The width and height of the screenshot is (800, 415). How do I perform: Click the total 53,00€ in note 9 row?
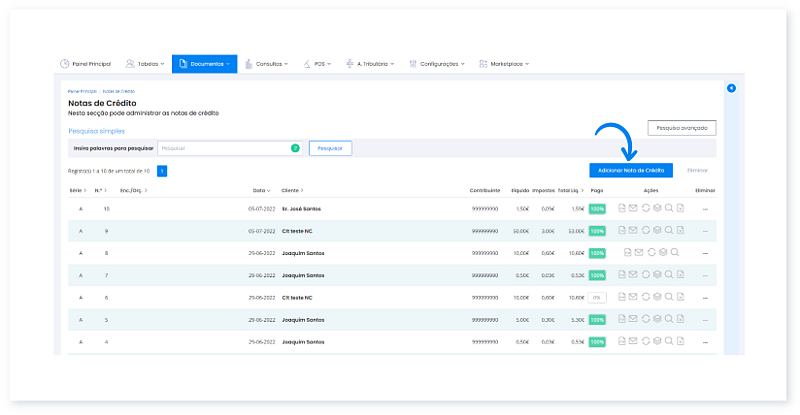click(577, 231)
